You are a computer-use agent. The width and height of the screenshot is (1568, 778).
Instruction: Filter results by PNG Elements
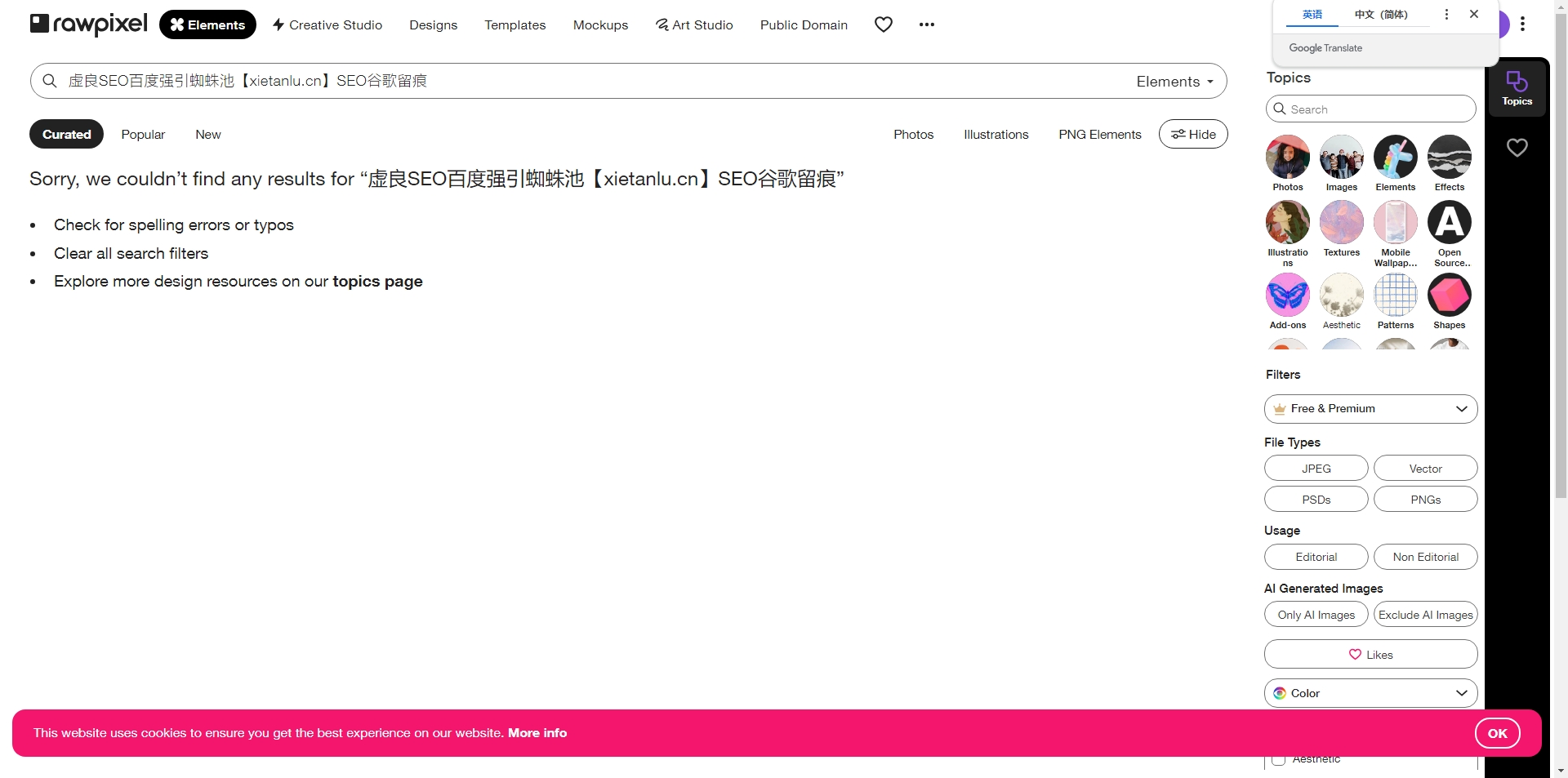[x=1099, y=134]
